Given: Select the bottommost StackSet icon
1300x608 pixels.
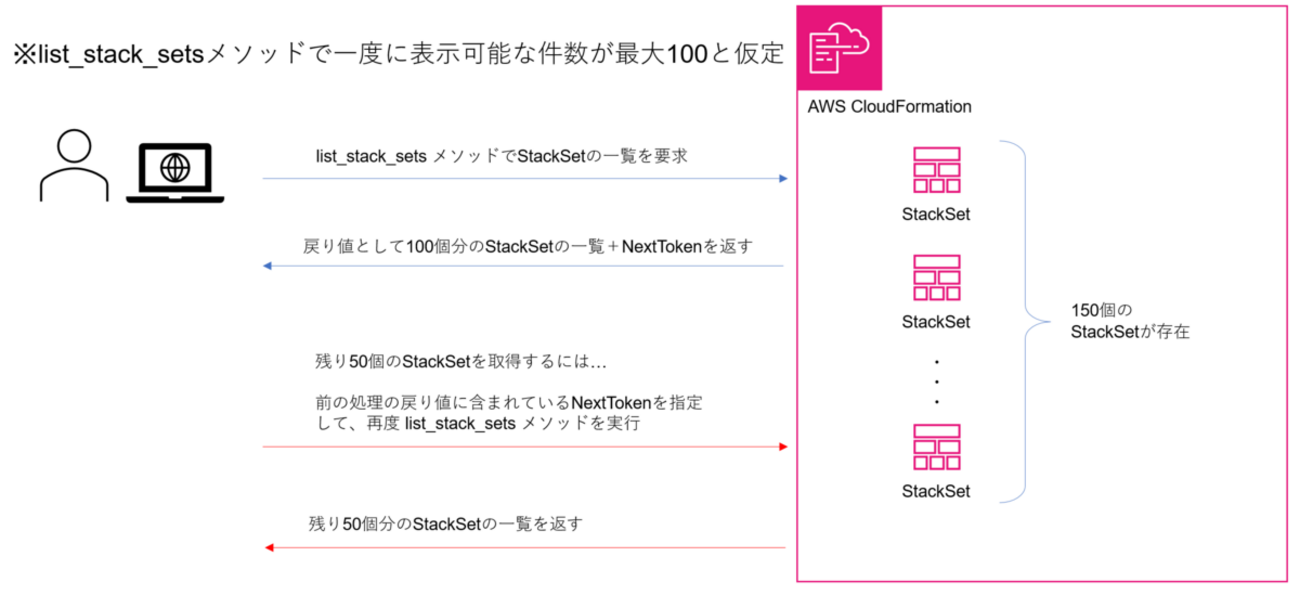Looking at the screenshot, I should point(936,448).
